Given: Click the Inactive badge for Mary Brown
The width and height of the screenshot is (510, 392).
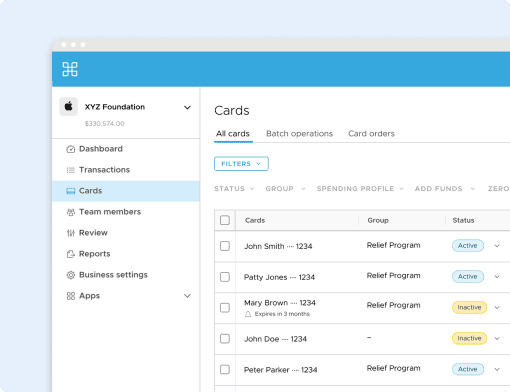Looking at the screenshot, I should tap(469, 307).
